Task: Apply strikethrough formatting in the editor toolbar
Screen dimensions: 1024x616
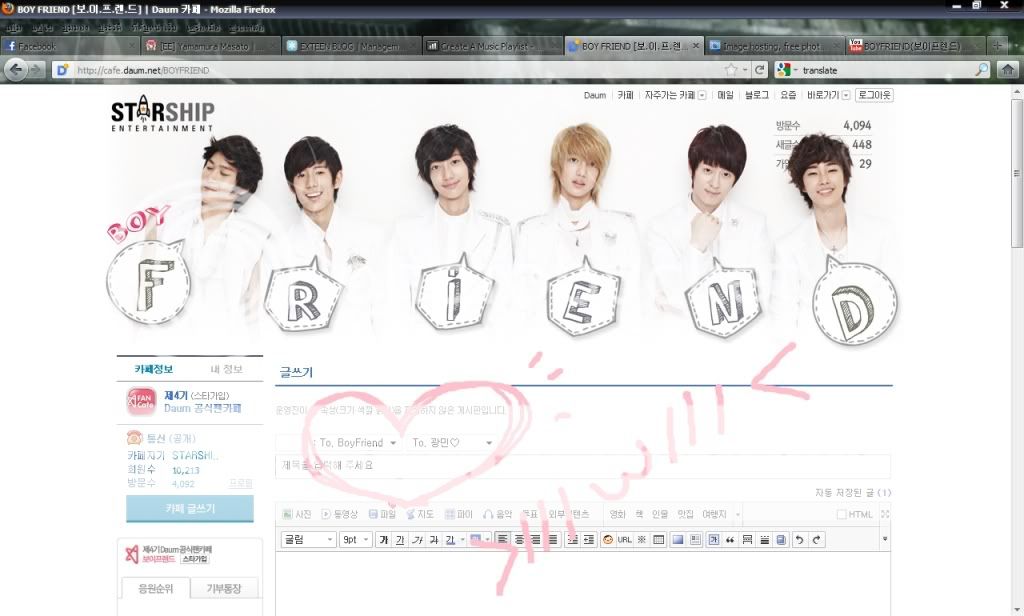Action: coord(434,540)
